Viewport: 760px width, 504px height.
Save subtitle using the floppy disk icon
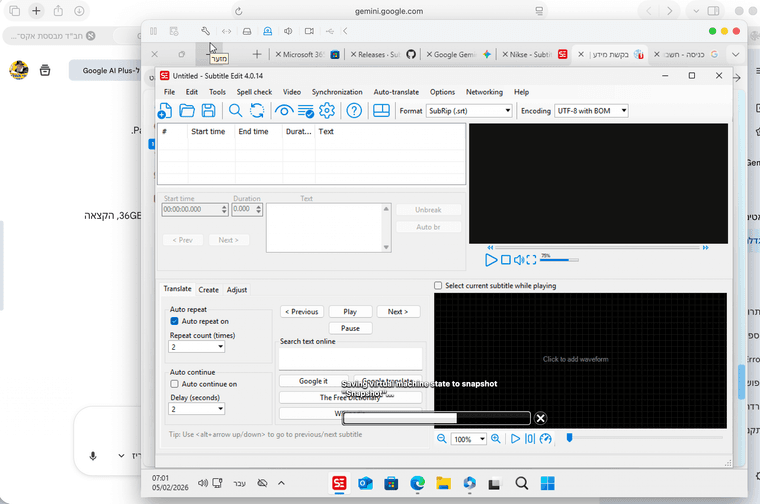(x=208, y=111)
